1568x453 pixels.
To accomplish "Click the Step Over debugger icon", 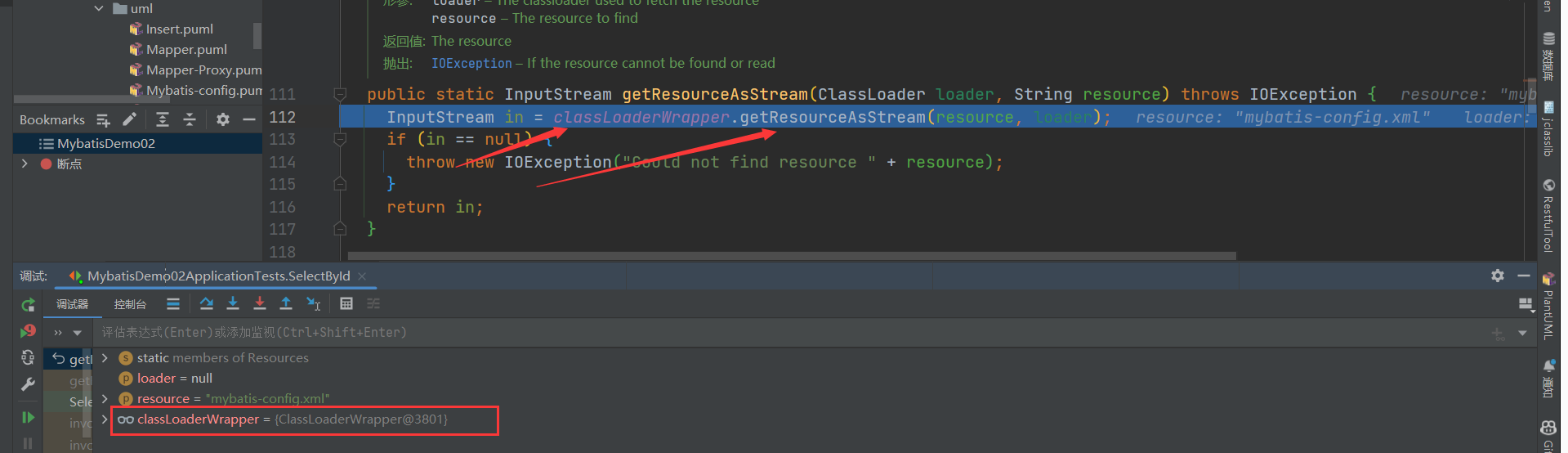I will click(206, 303).
